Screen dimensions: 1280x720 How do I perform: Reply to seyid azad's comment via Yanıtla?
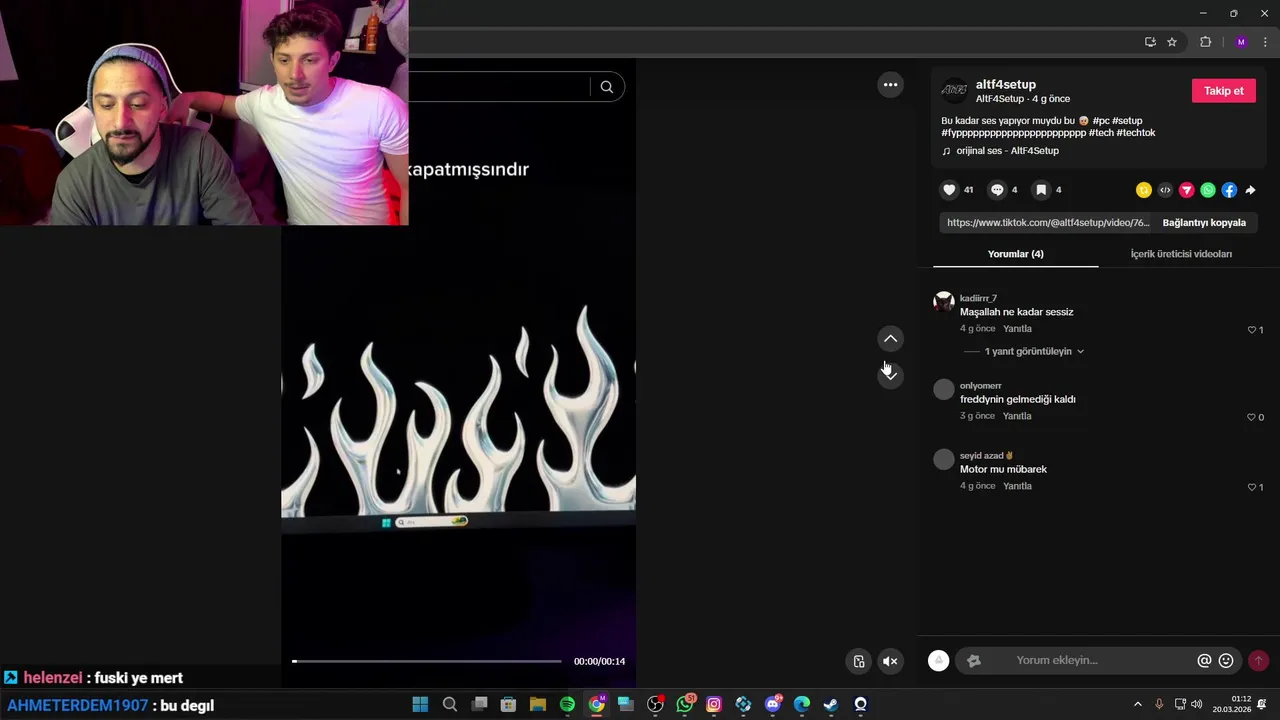(1017, 486)
